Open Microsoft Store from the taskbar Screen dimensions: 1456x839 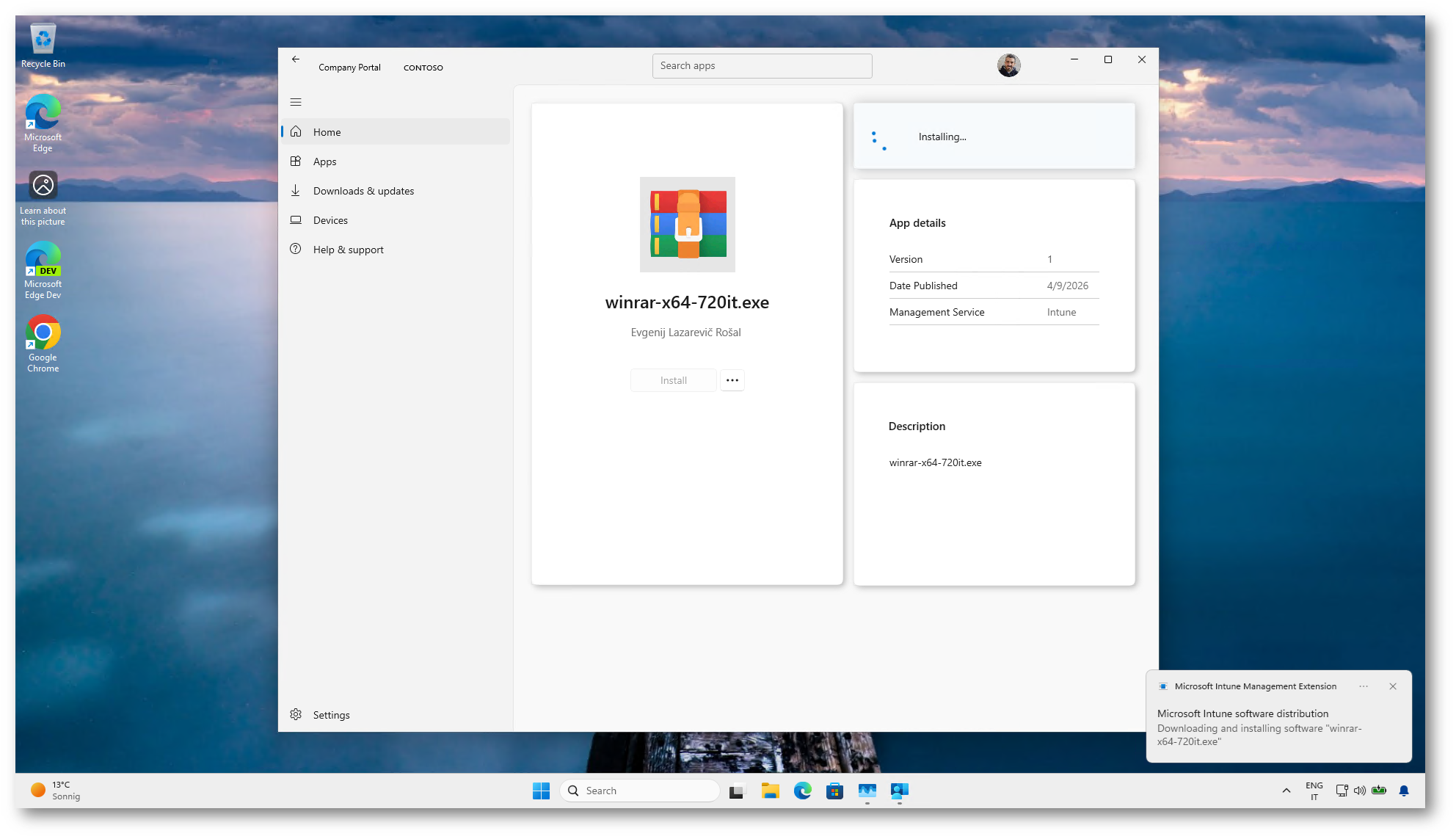pos(834,791)
